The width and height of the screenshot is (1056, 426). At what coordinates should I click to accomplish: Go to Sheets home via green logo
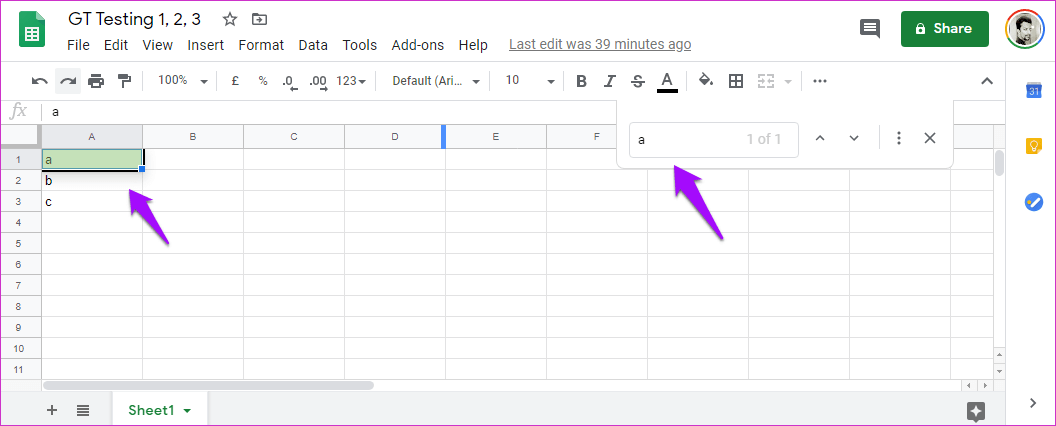coord(32,29)
